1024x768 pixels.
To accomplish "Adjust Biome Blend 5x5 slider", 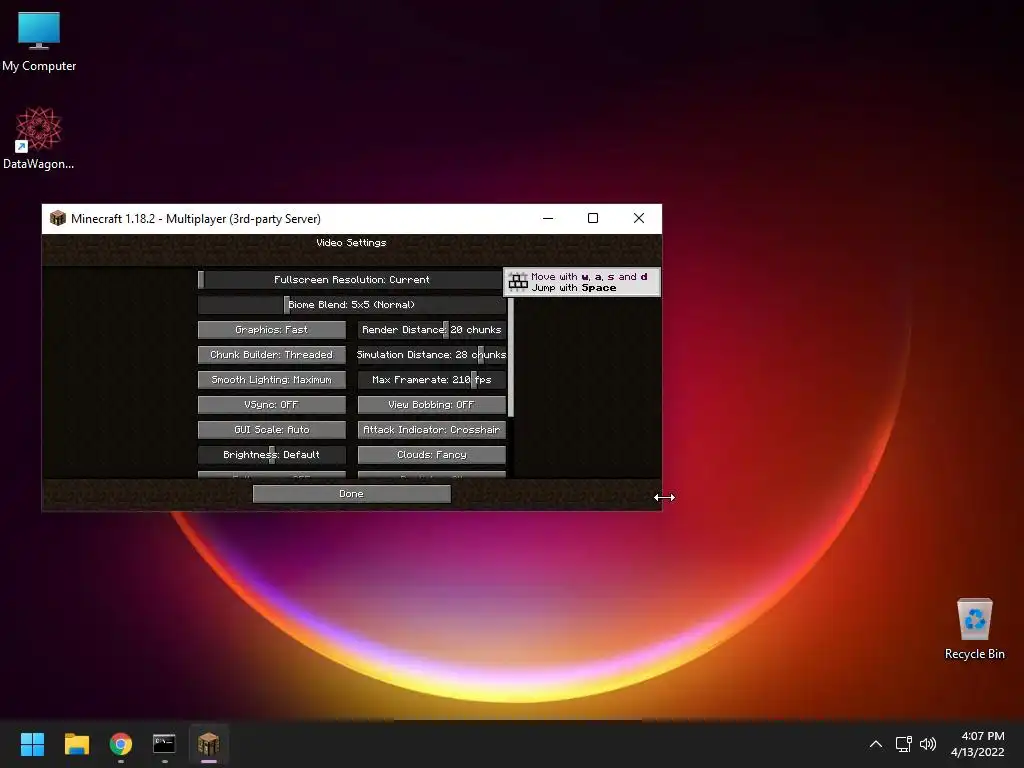I will [x=351, y=305].
